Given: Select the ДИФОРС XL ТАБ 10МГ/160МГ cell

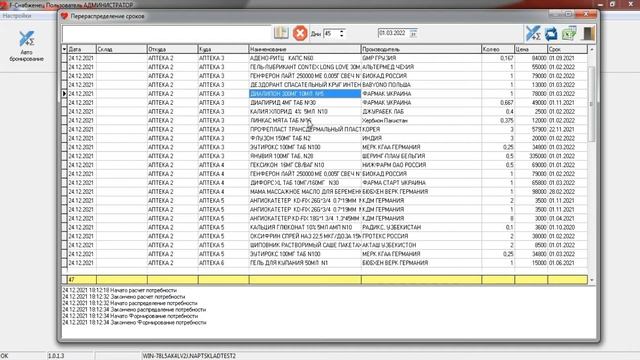Looking at the screenshot, I should click(x=305, y=183).
